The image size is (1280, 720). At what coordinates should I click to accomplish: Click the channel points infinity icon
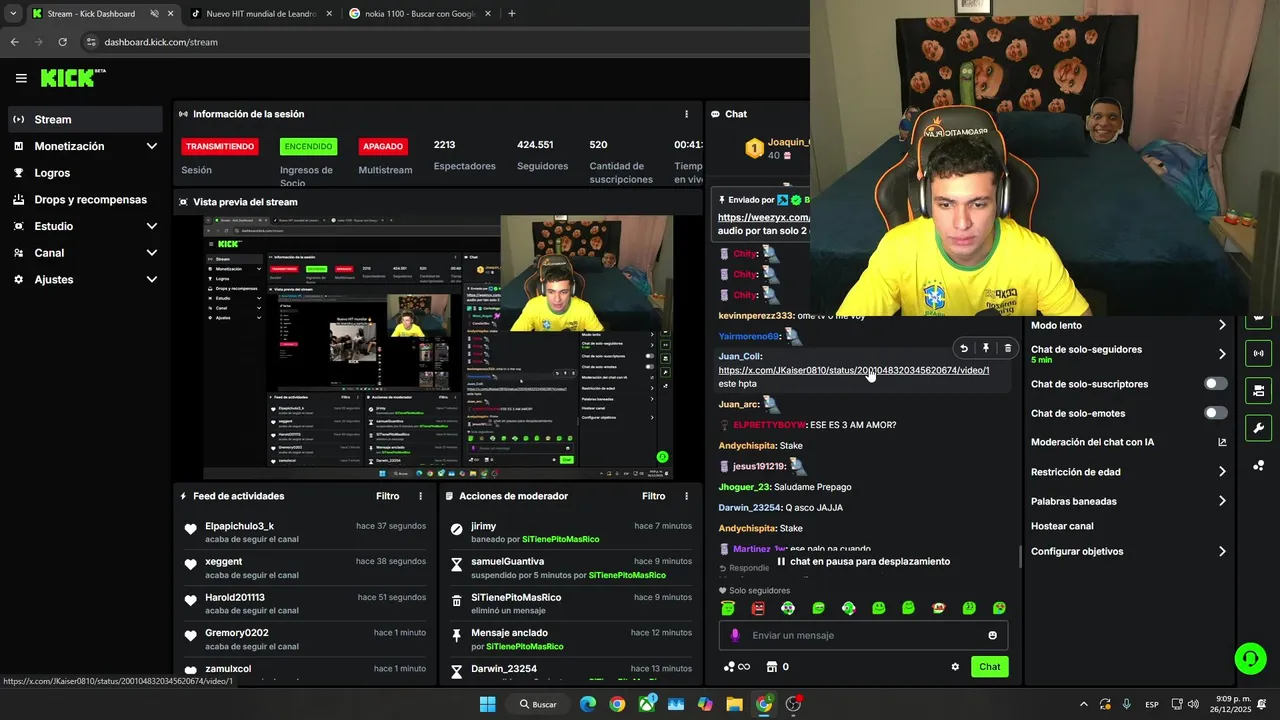pyautogui.click(x=737, y=667)
